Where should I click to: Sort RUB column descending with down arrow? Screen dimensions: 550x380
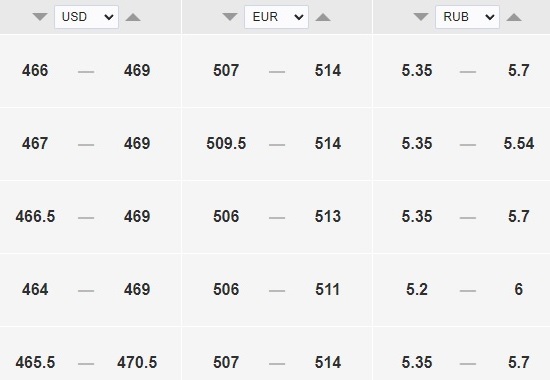(x=421, y=17)
